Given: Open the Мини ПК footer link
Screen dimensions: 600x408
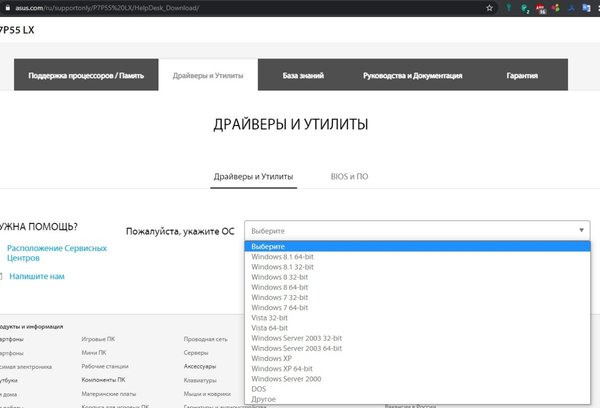Looking at the screenshot, I should coord(94,353).
